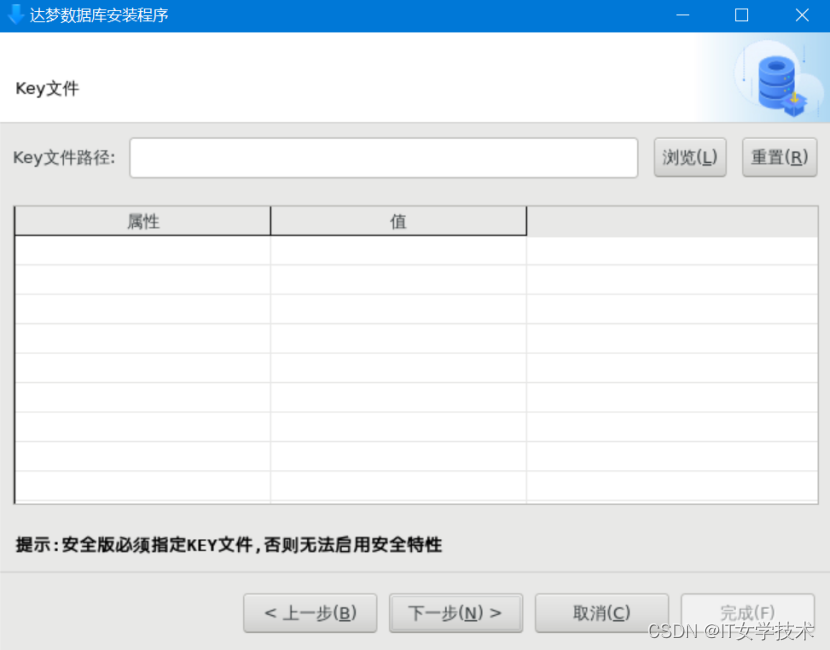
Task: Click the Dameng installer icon in title bar
Action: coord(14,15)
